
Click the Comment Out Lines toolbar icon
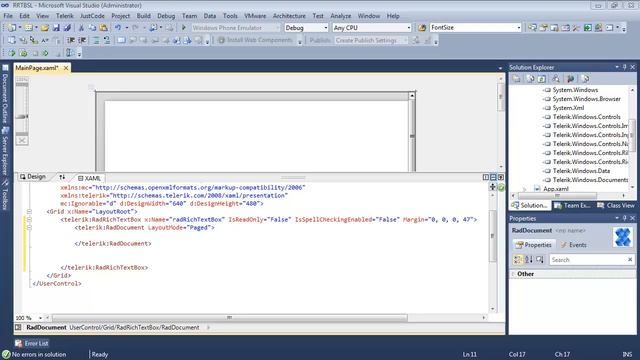96,40
